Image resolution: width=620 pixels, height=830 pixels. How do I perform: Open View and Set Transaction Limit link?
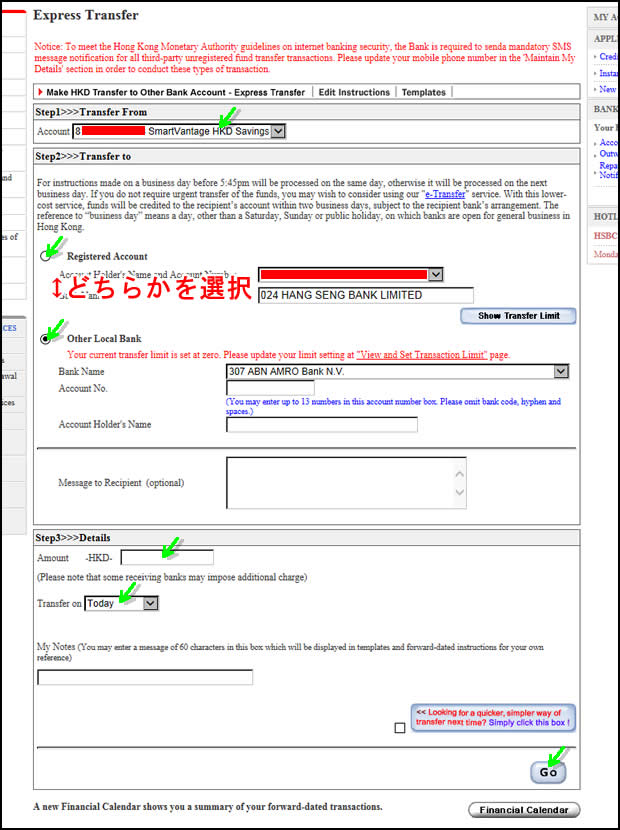click(x=421, y=355)
